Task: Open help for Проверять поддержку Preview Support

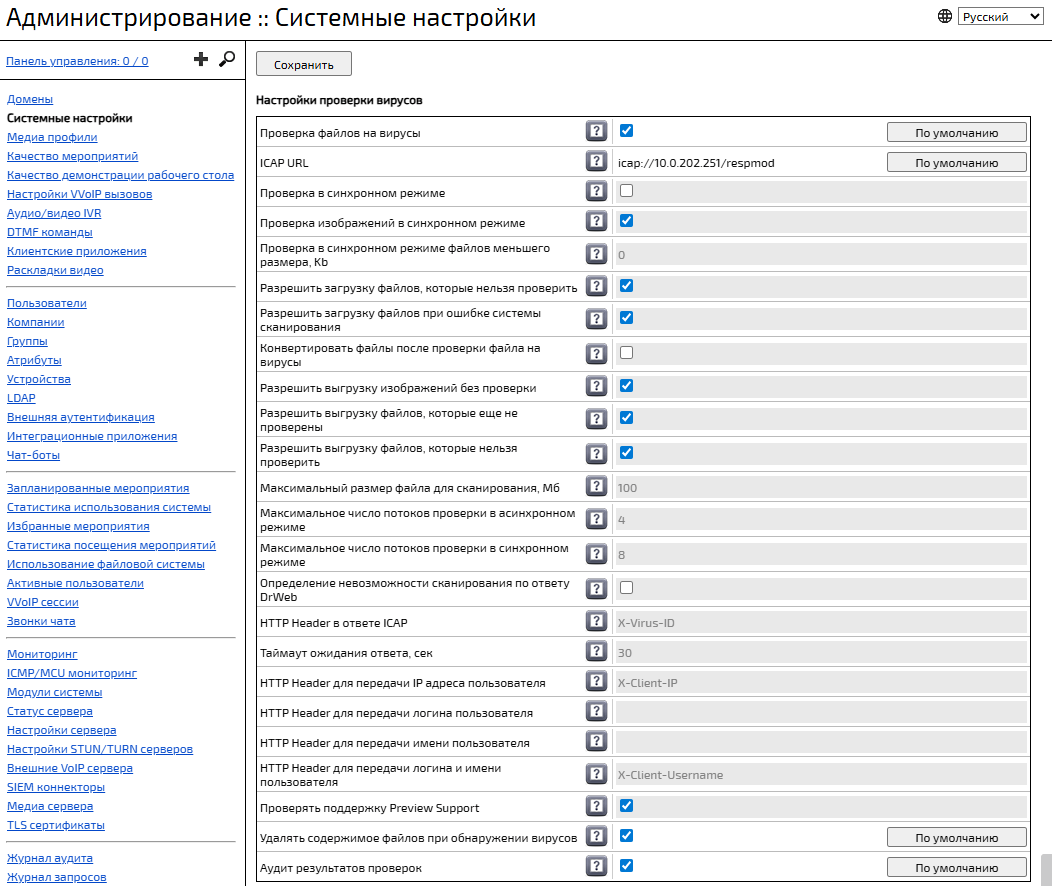Action: (596, 807)
